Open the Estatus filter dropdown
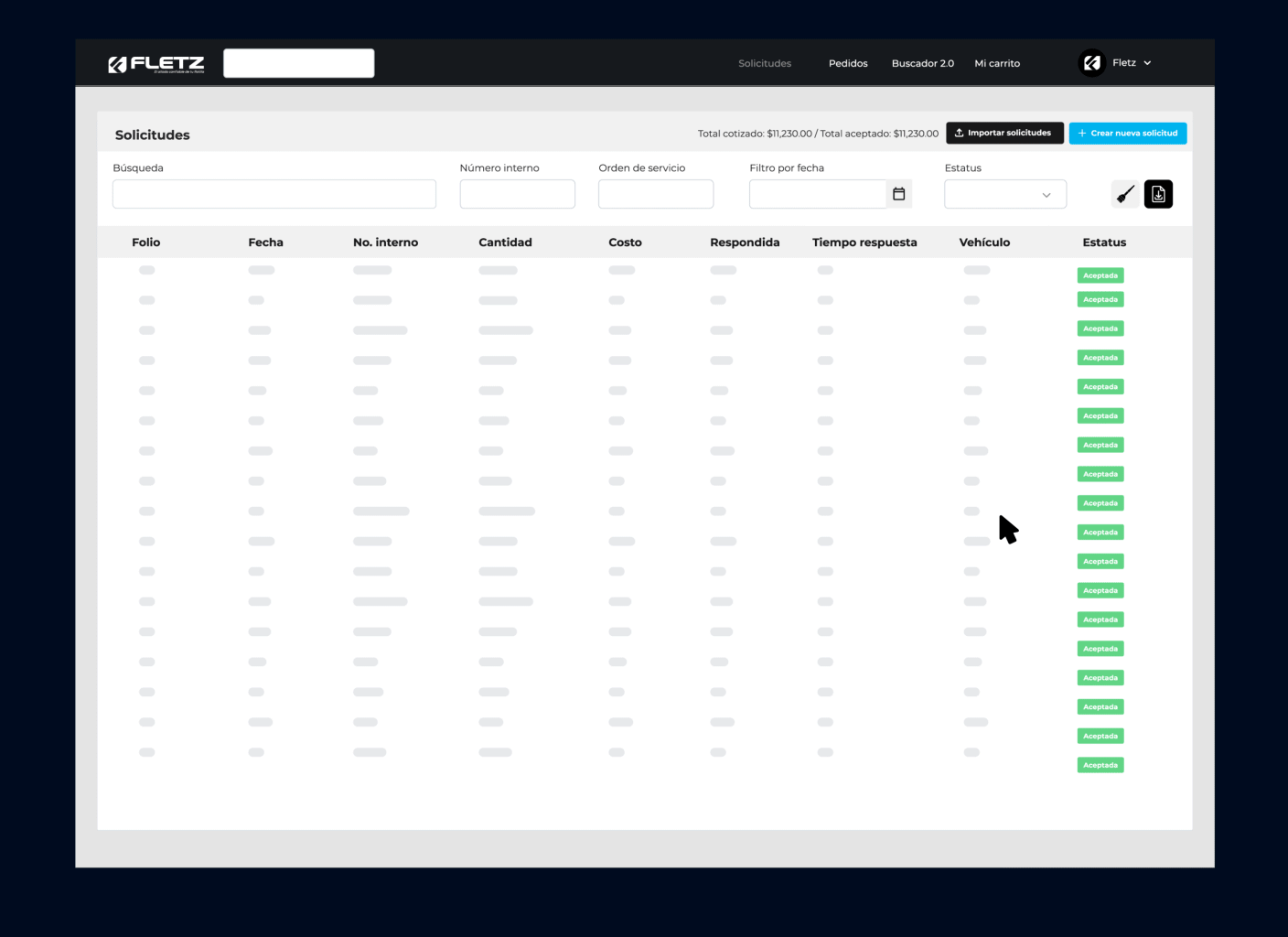The image size is (1288, 937). tap(1004, 194)
